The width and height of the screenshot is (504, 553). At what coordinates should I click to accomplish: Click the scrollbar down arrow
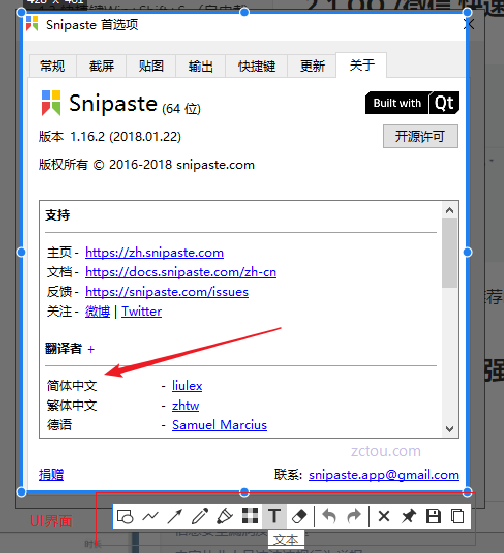point(449,429)
